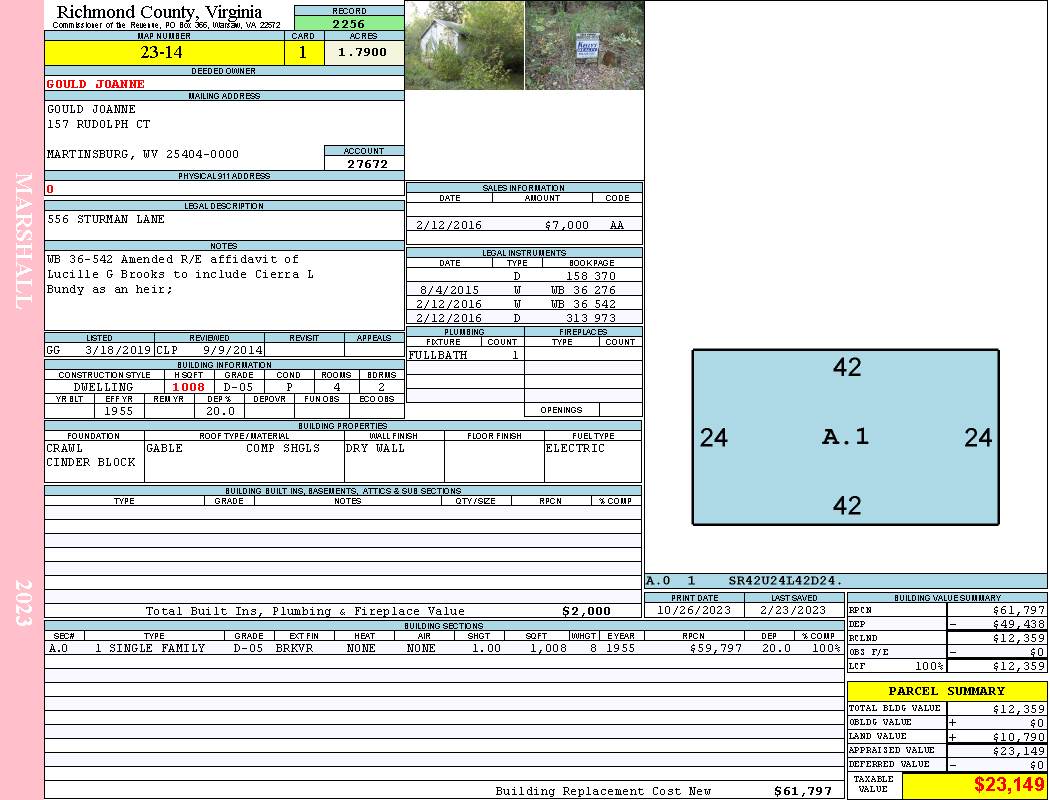Click the LCF 100% value
The height and width of the screenshot is (800, 1050).
[x=929, y=666]
